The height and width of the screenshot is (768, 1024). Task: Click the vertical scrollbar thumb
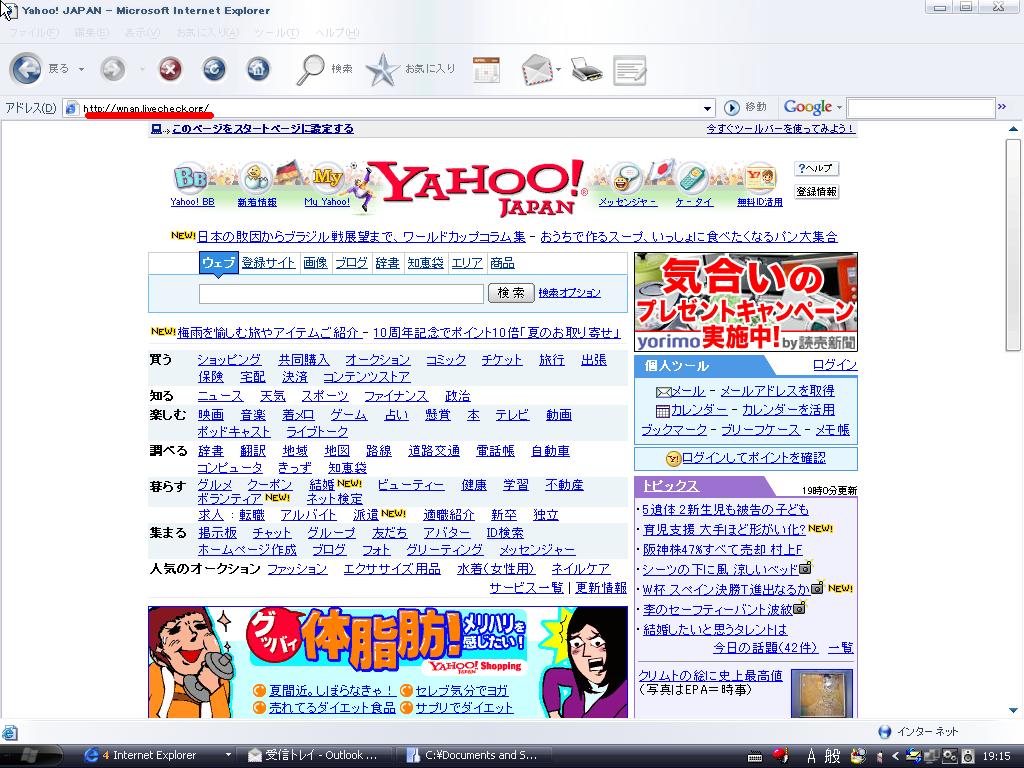pyautogui.click(x=1013, y=245)
